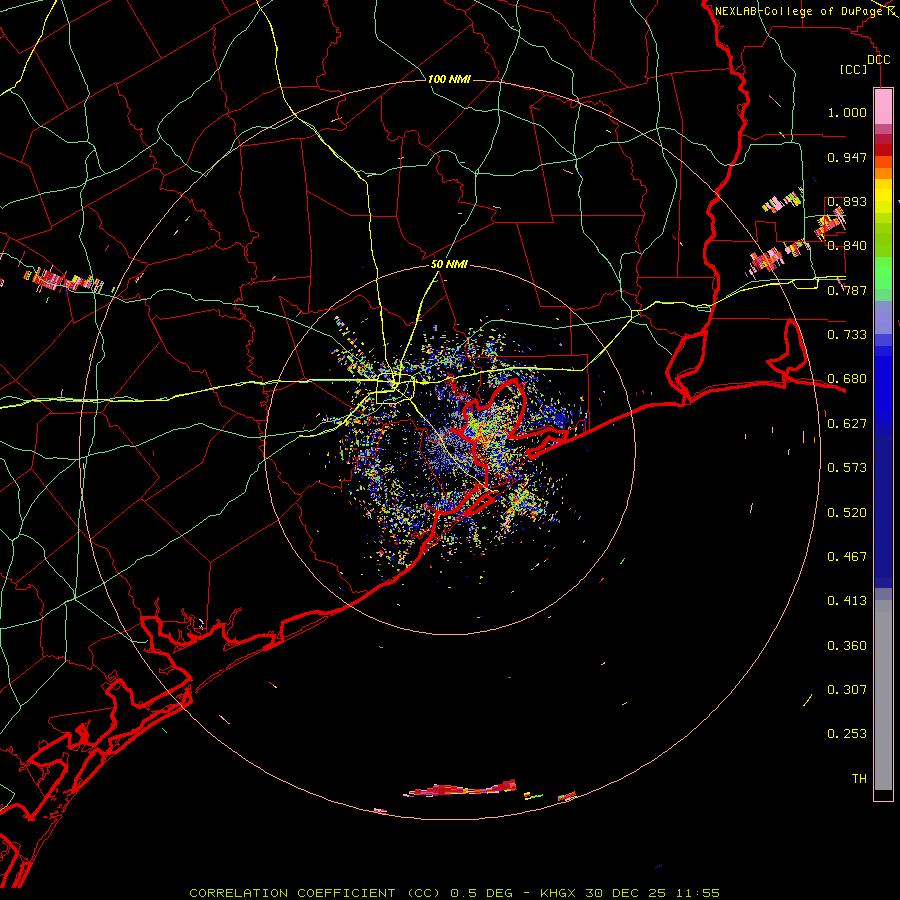Click the 0.627 scale value
The height and width of the screenshot is (900, 900).
point(847,424)
